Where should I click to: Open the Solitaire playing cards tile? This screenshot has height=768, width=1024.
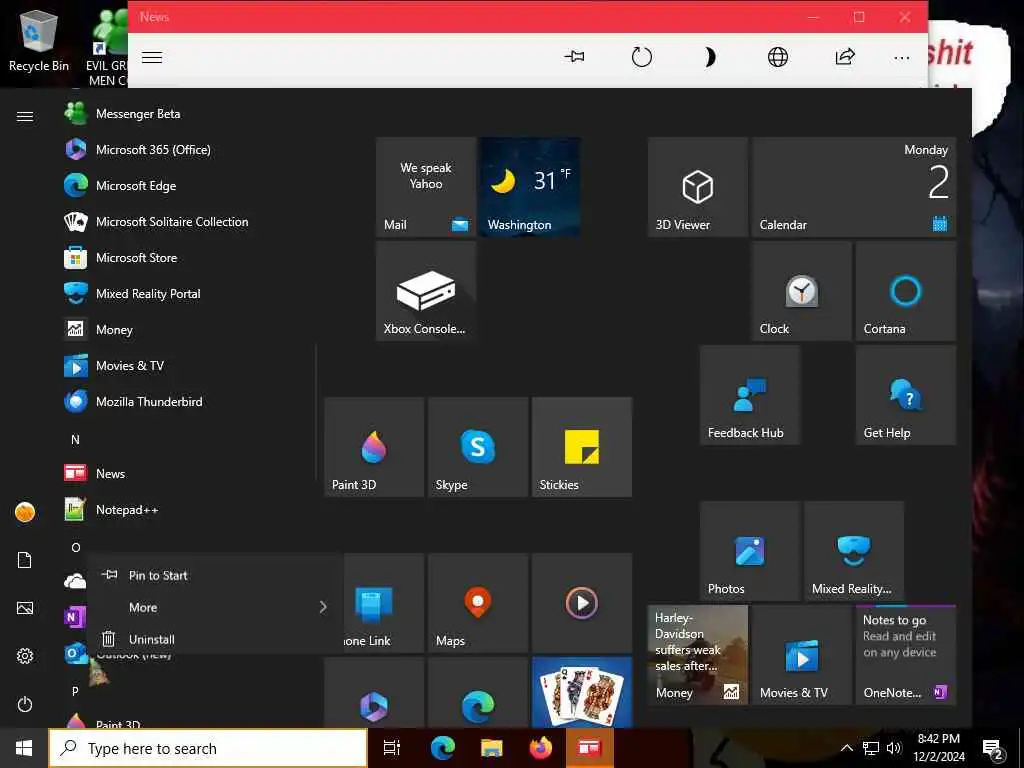pos(582,693)
